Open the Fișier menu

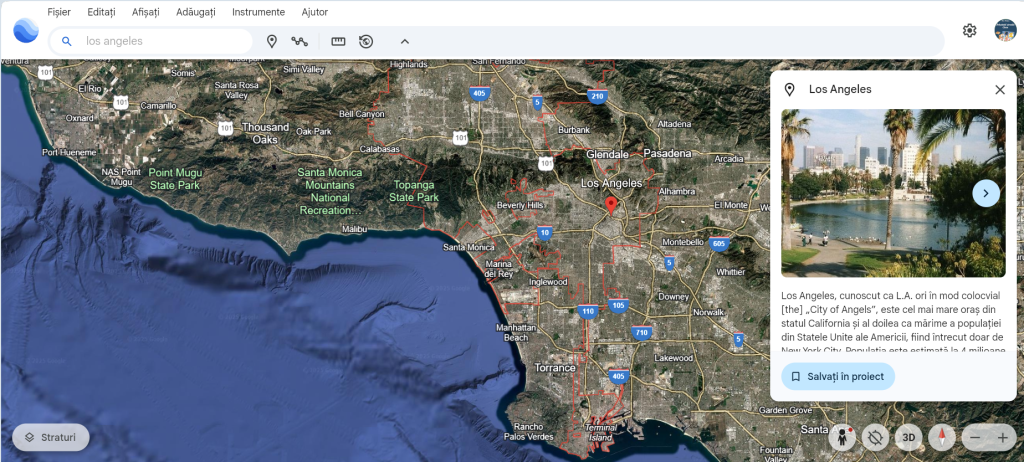(58, 12)
